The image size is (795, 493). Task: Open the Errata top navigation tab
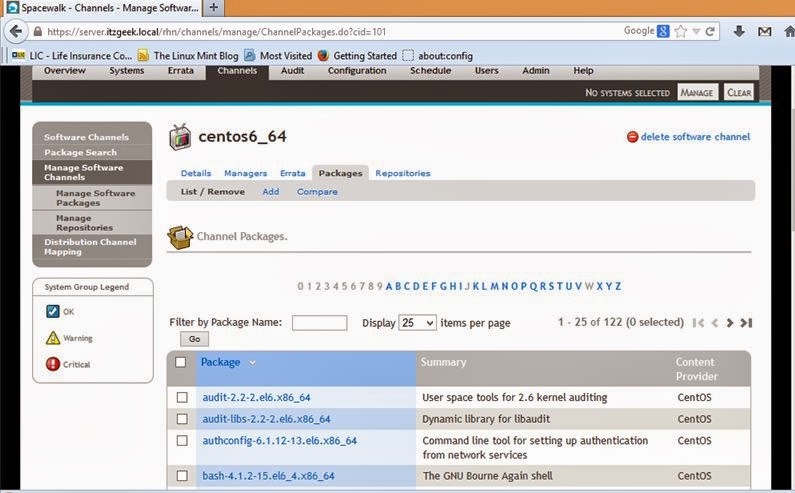pos(180,71)
